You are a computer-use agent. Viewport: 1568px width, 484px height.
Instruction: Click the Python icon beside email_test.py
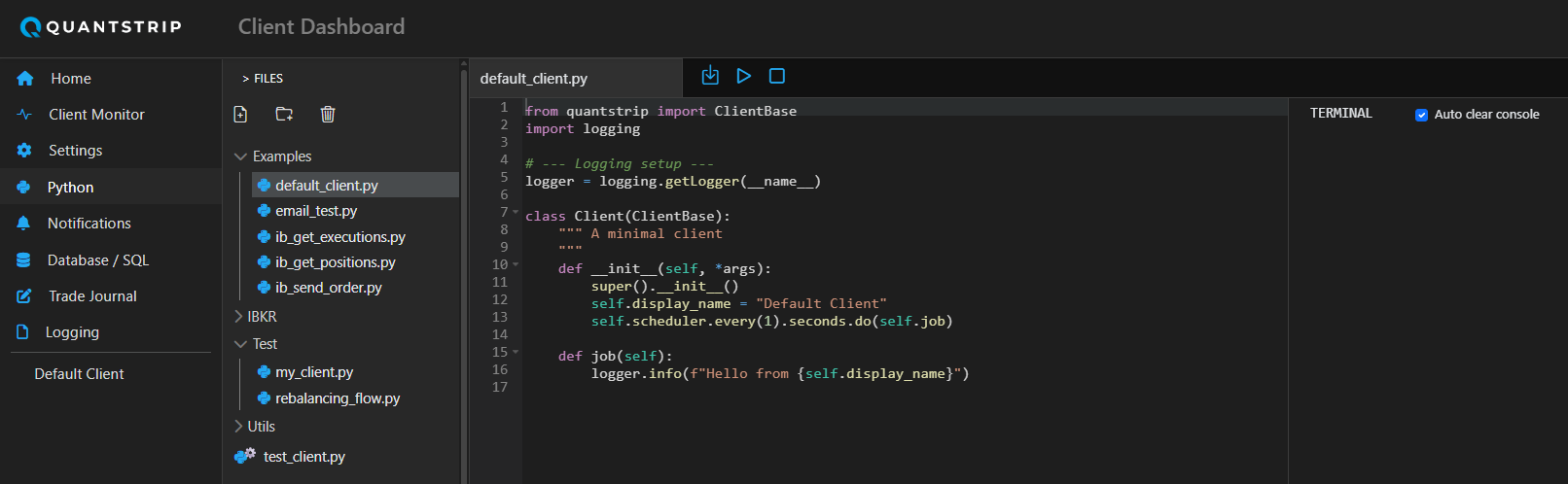[x=264, y=211]
